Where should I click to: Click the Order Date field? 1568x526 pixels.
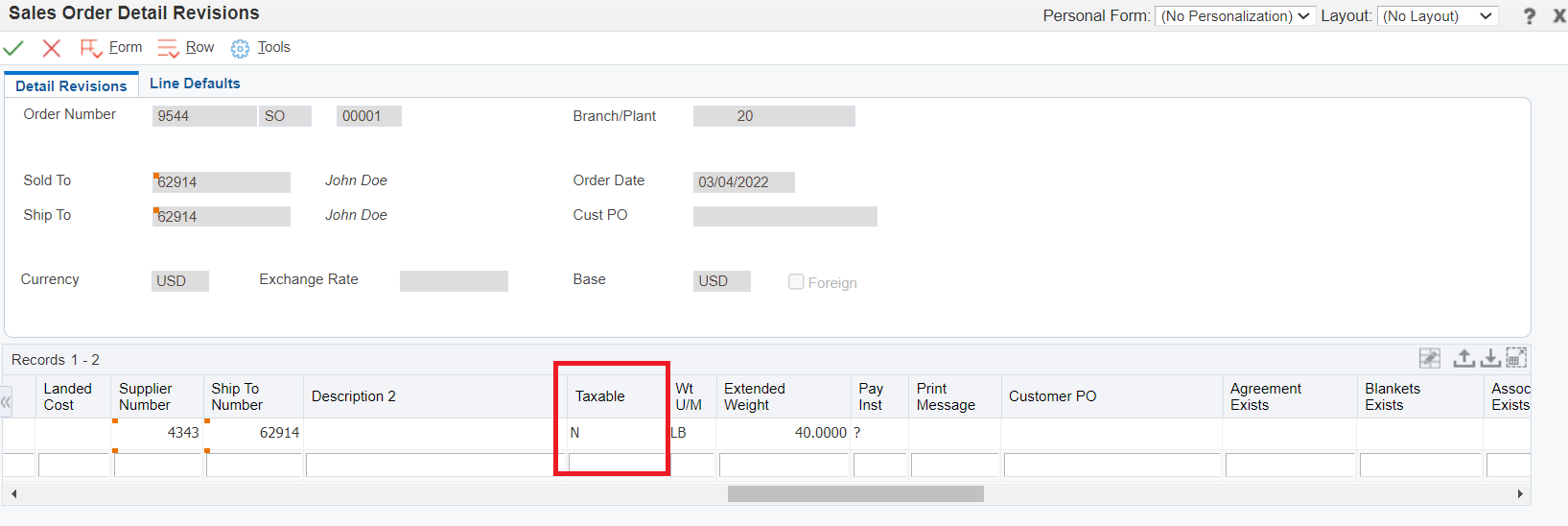coord(744,182)
